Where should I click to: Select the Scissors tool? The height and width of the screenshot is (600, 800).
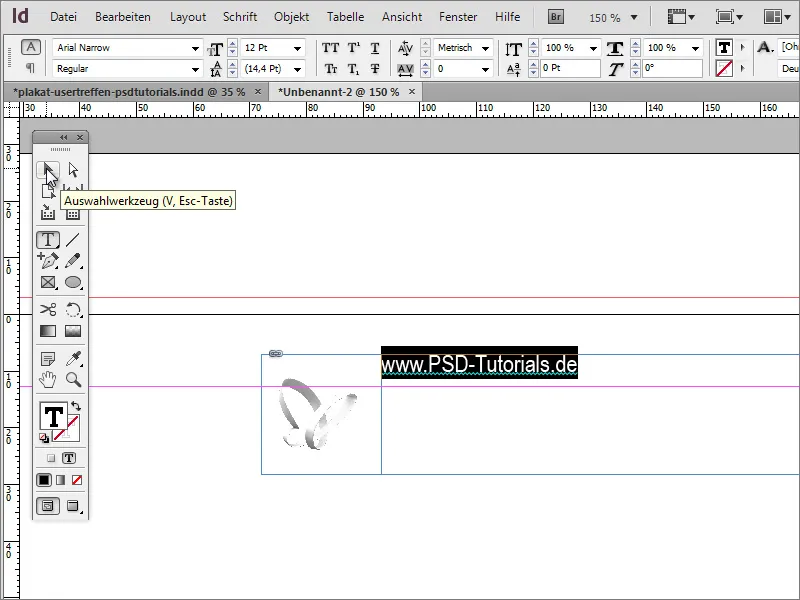click(x=48, y=309)
